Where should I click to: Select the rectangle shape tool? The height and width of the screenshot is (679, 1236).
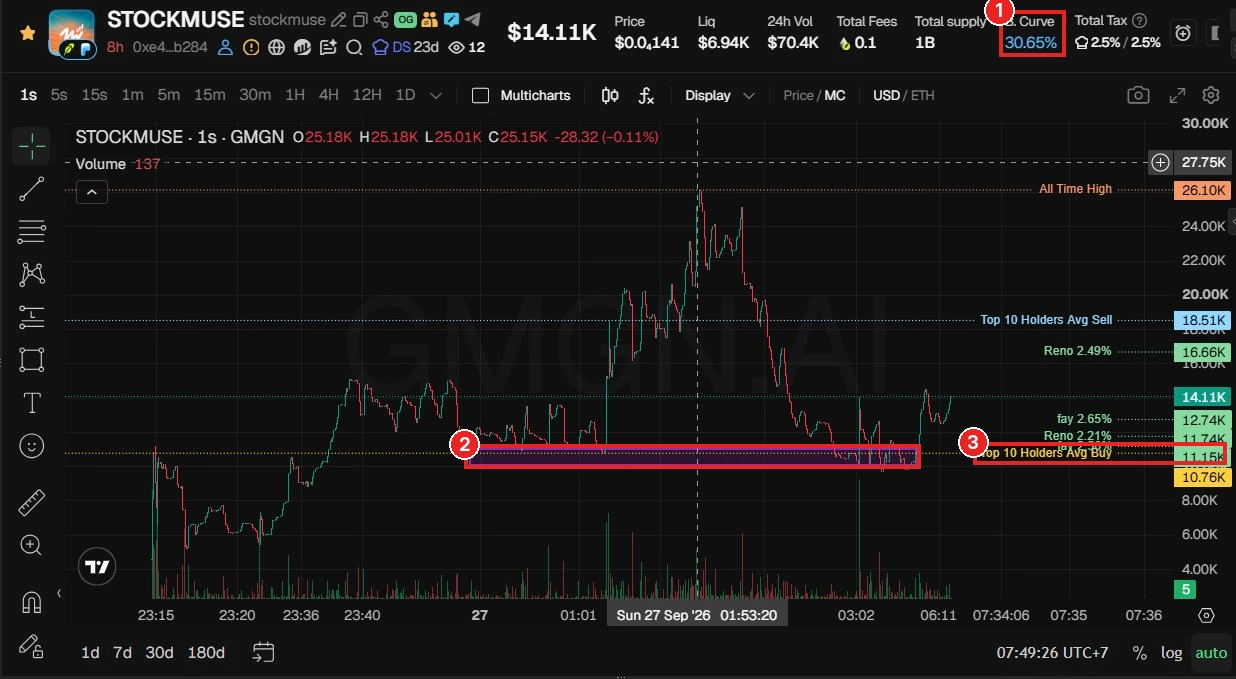[x=31, y=360]
